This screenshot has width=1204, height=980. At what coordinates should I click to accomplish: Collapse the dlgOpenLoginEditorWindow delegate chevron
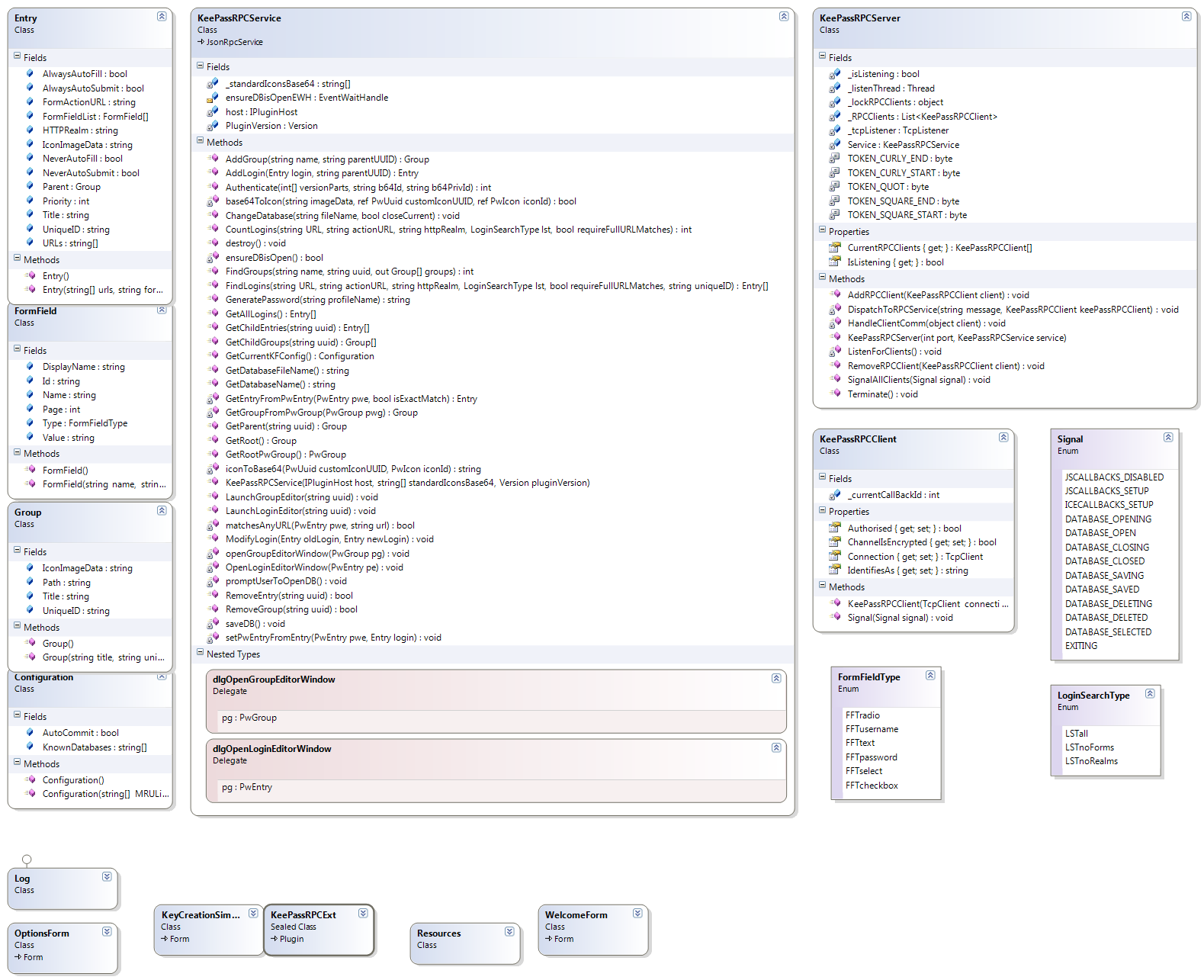(x=776, y=747)
